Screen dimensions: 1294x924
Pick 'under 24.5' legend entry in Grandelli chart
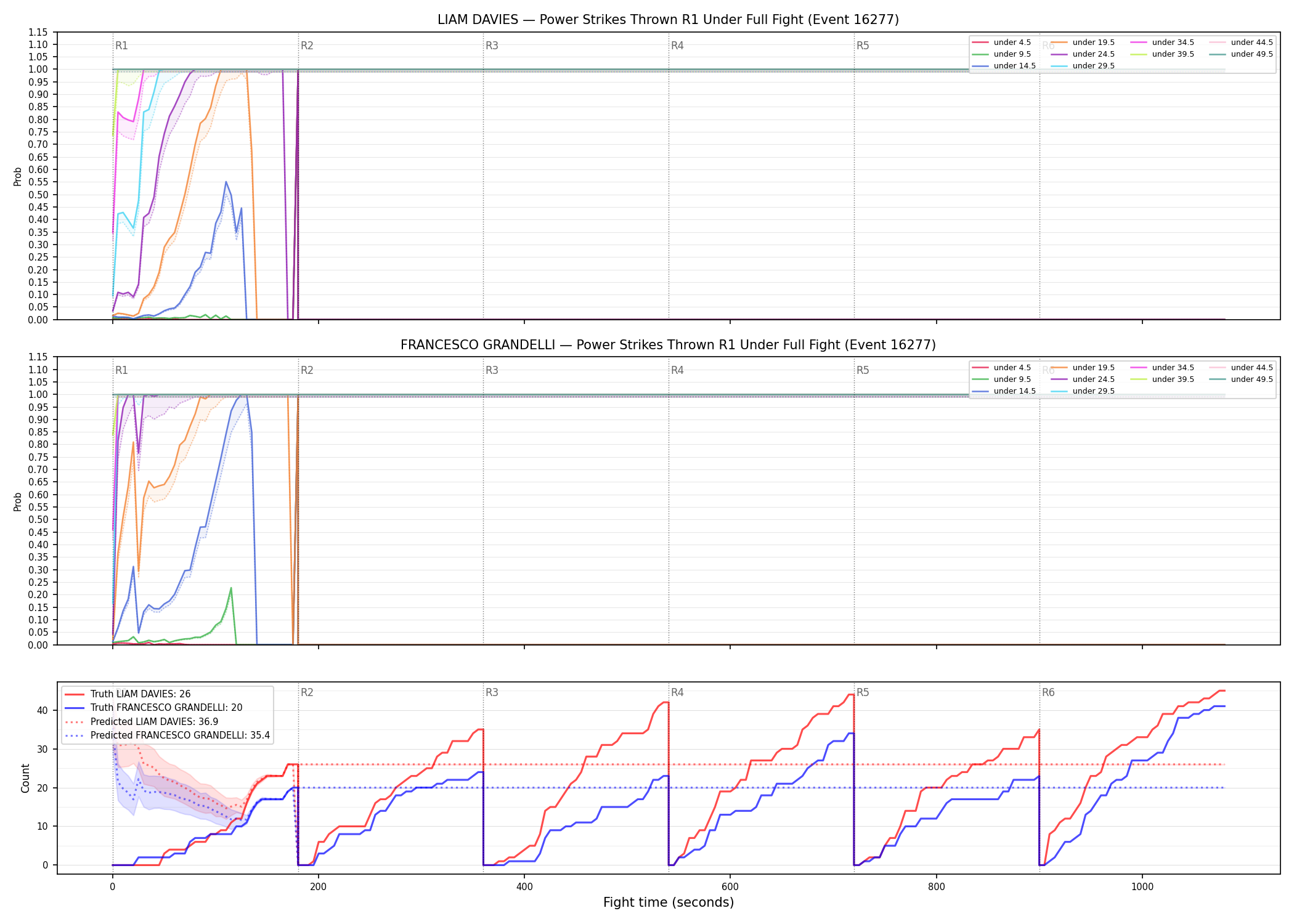click(1083, 379)
